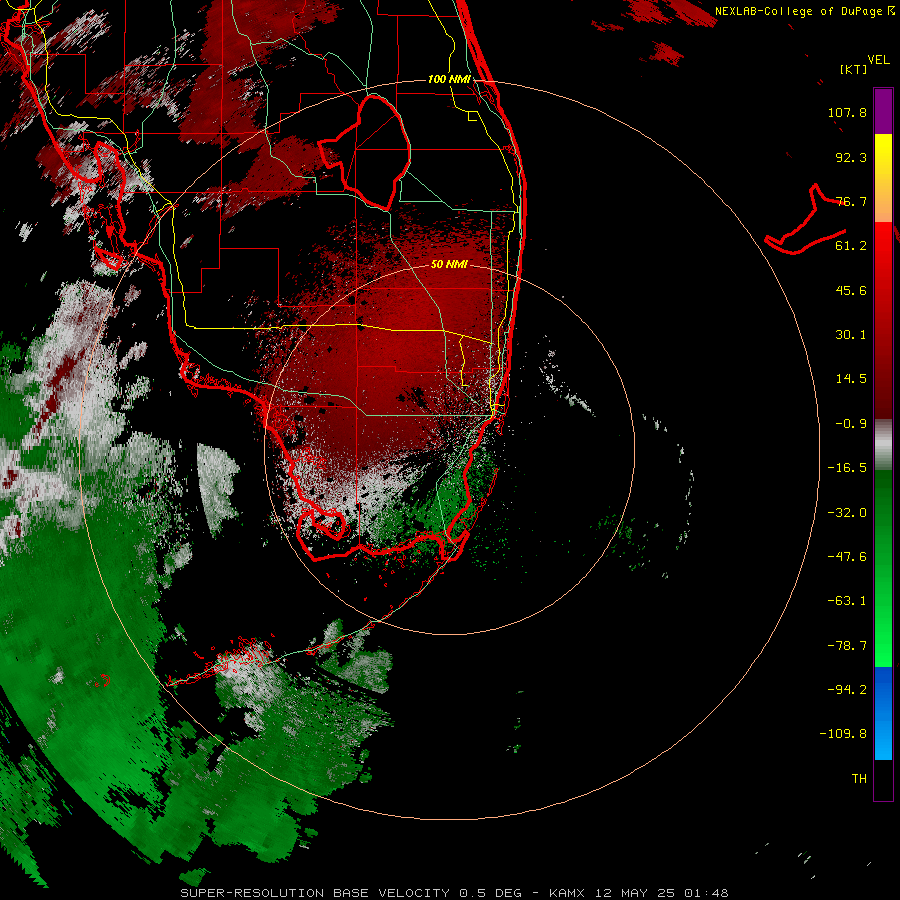Click the 50 NMI range ring label
This screenshot has width=900, height=900.
point(449,264)
